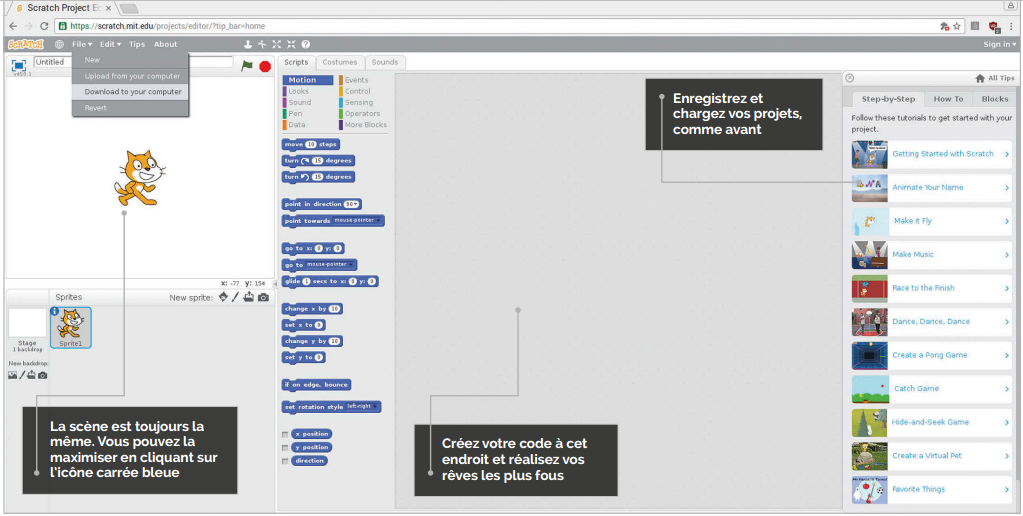The height and width of the screenshot is (516, 1023).
Task: Tick the y position reporter checkbox
Action: (x=286, y=447)
